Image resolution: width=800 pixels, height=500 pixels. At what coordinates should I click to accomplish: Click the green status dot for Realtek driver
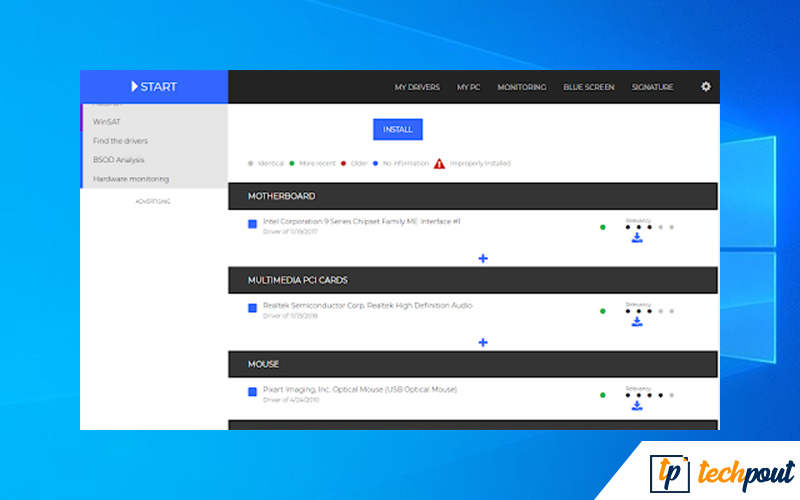pyautogui.click(x=602, y=311)
